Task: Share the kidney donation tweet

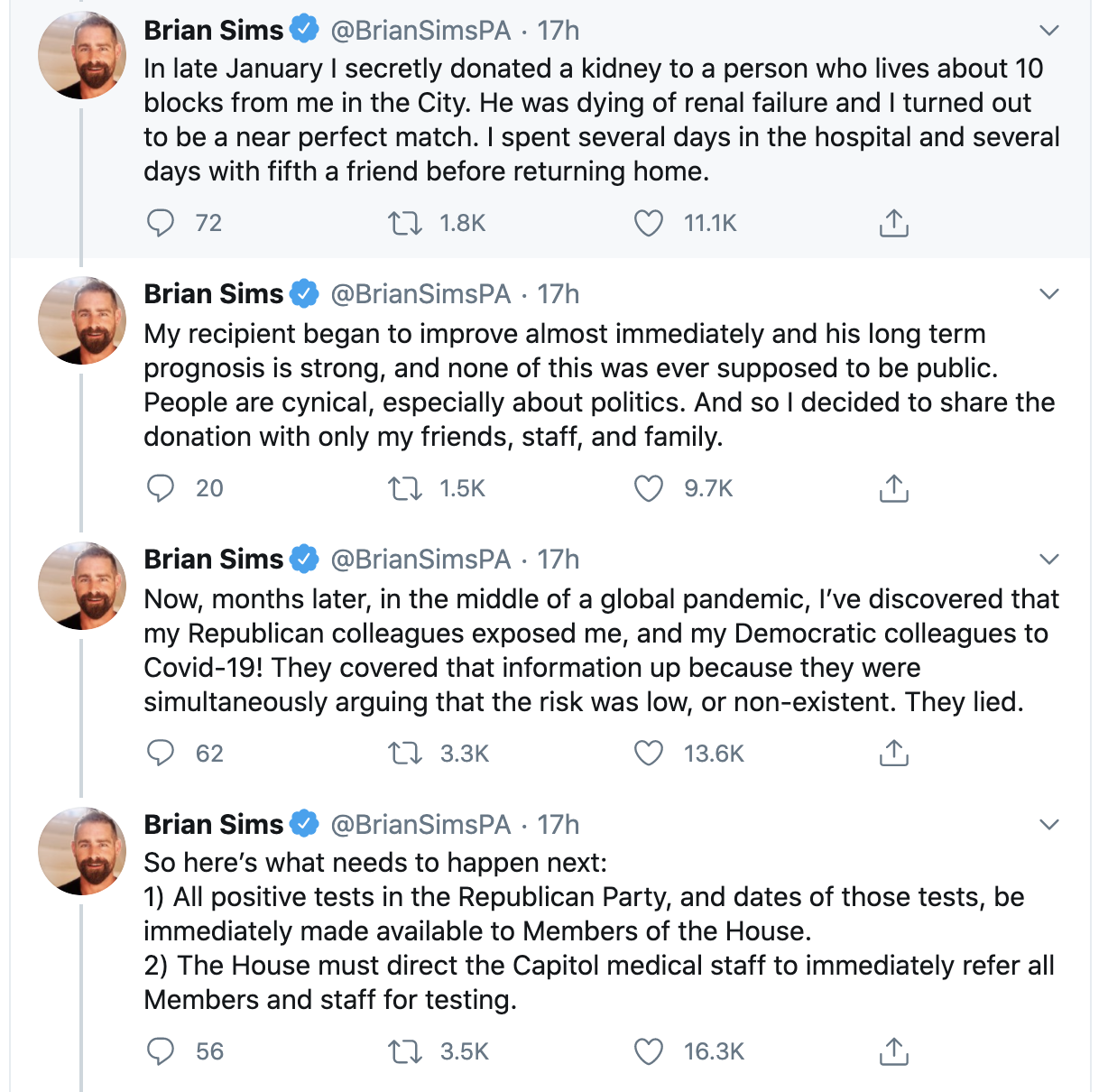Action: coord(893,223)
